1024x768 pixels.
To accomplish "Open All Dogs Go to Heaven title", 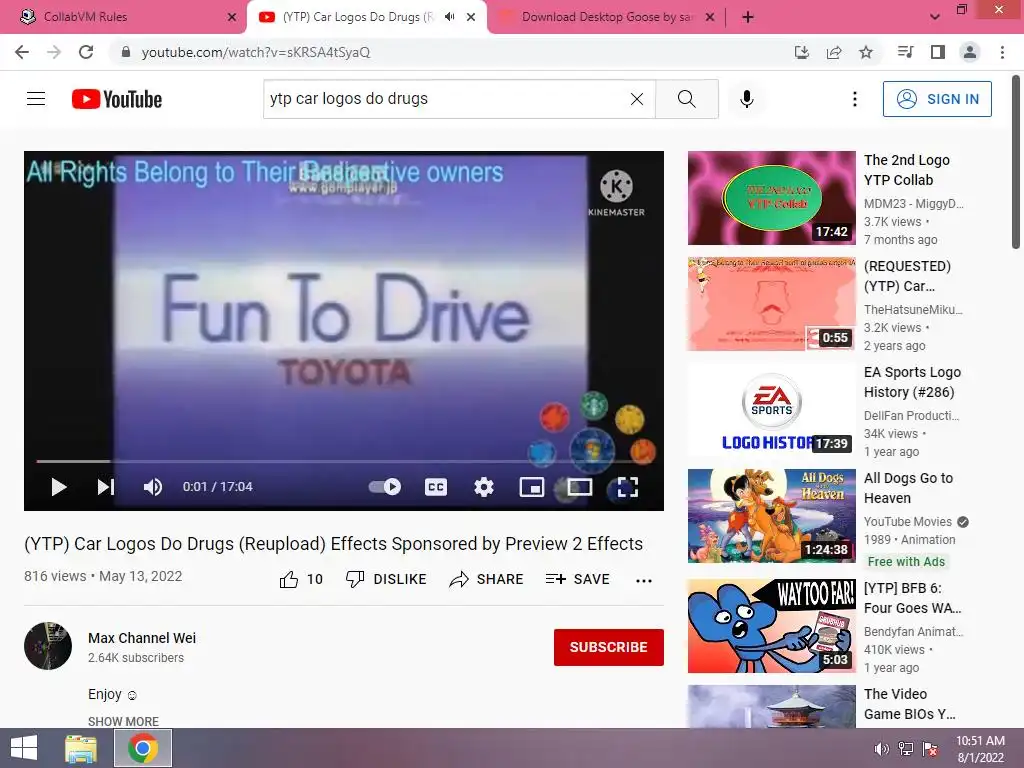I will point(908,488).
